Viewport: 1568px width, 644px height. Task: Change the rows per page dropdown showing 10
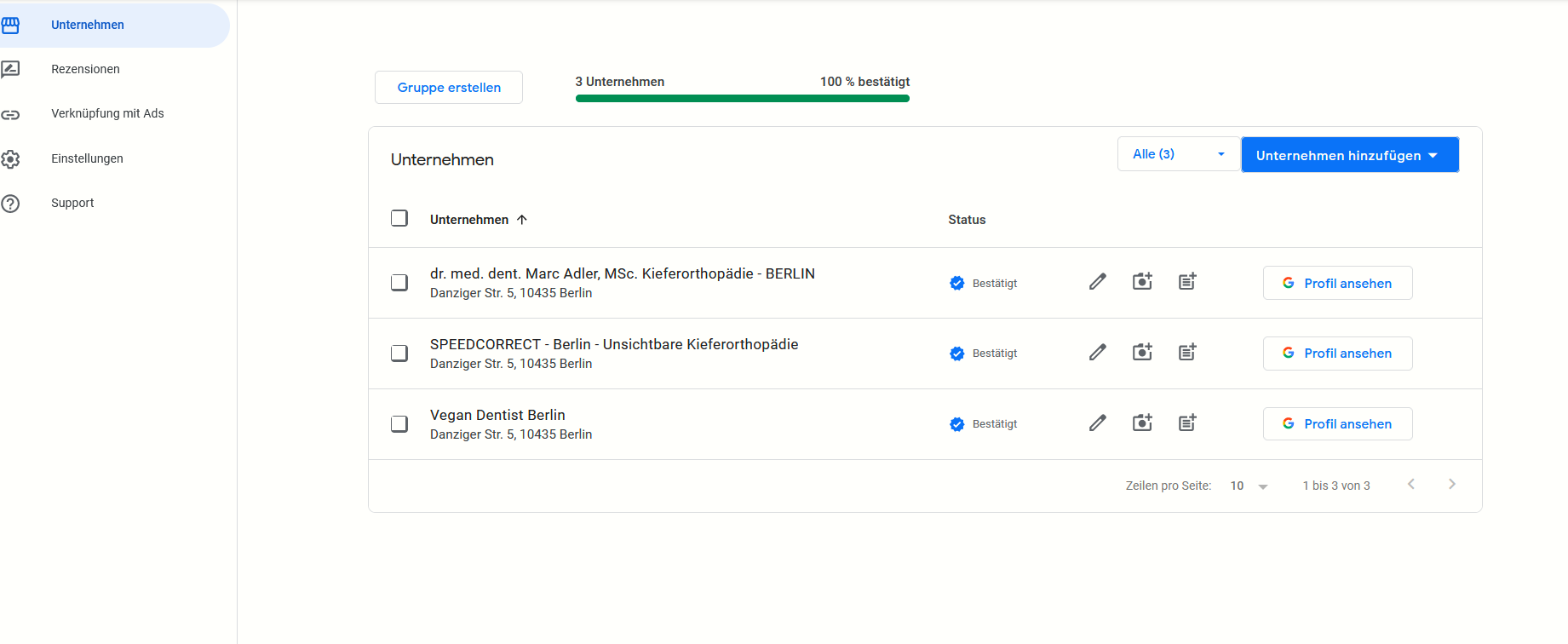[1249, 486]
